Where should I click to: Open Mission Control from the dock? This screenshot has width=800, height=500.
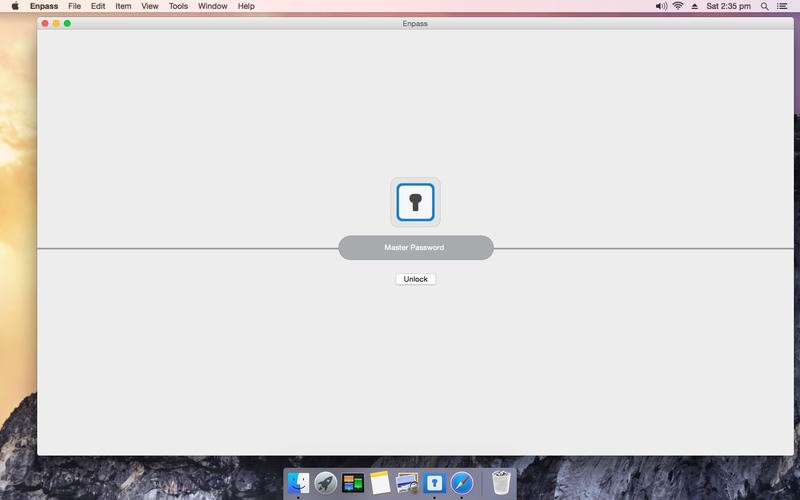pyautogui.click(x=352, y=483)
